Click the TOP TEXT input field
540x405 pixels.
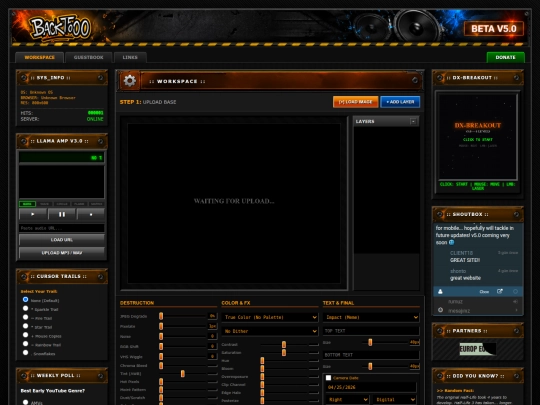click(x=371, y=331)
